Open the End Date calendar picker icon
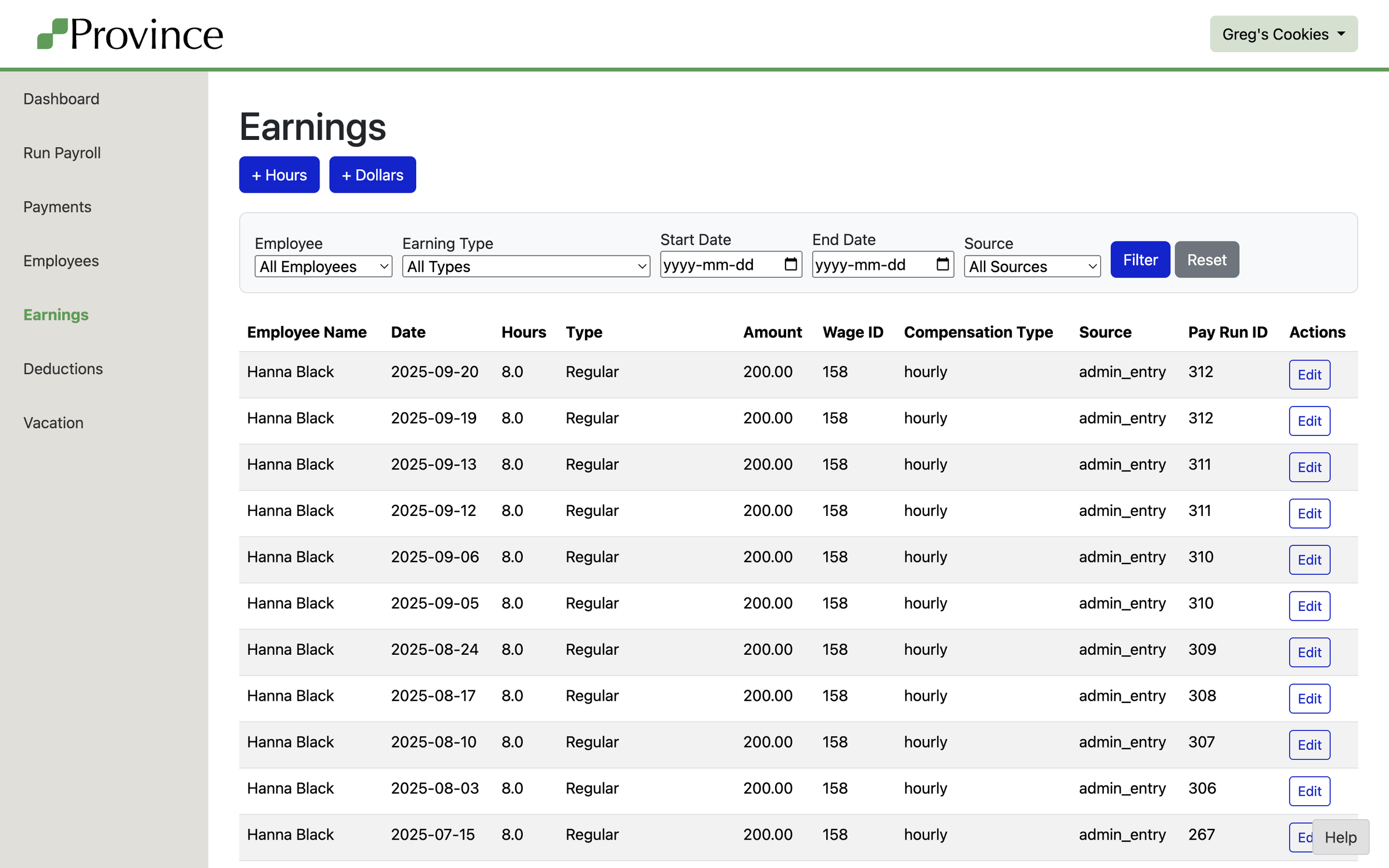 (x=942, y=264)
